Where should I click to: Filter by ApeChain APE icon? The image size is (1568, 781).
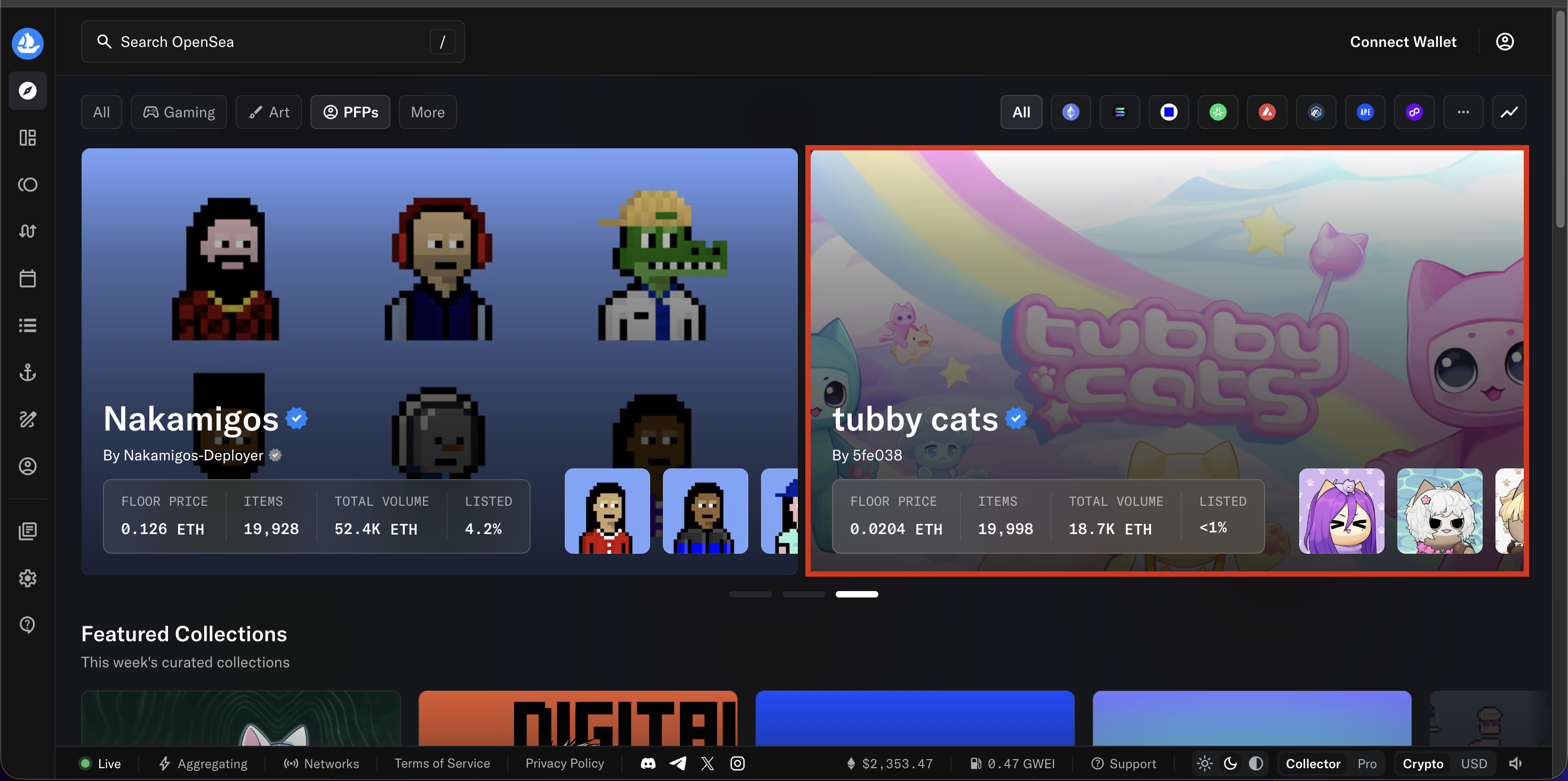1365,112
